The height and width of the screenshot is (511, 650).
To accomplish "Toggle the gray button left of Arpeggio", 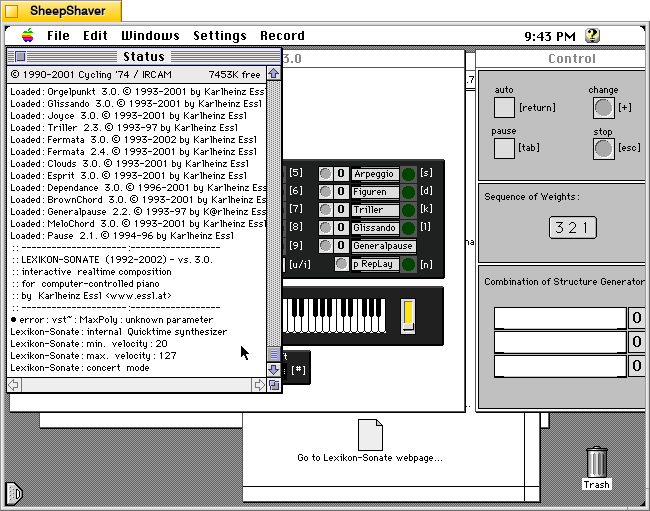I will coord(325,174).
